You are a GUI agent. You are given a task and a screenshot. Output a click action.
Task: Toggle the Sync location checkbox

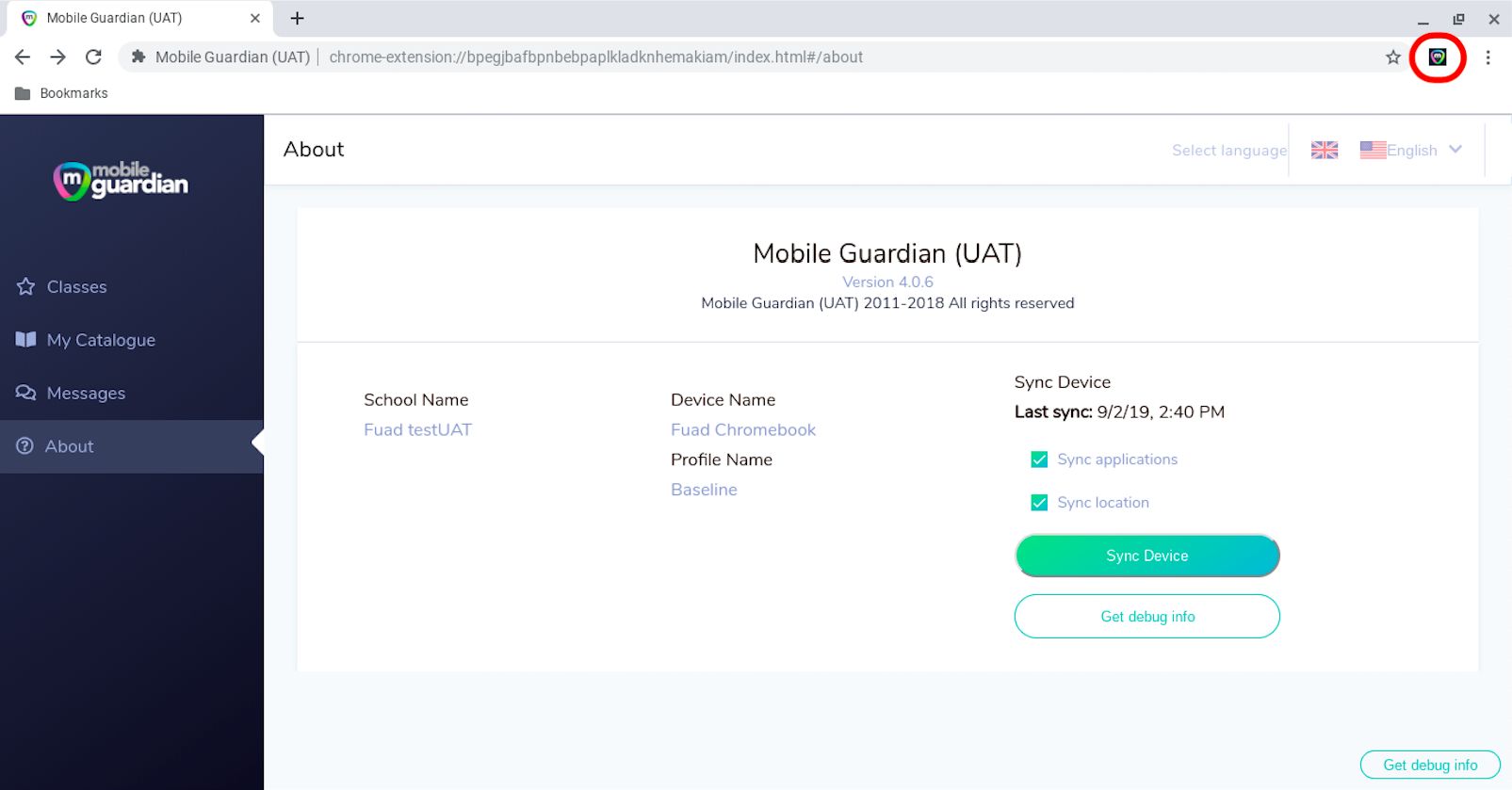click(x=1039, y=503)
